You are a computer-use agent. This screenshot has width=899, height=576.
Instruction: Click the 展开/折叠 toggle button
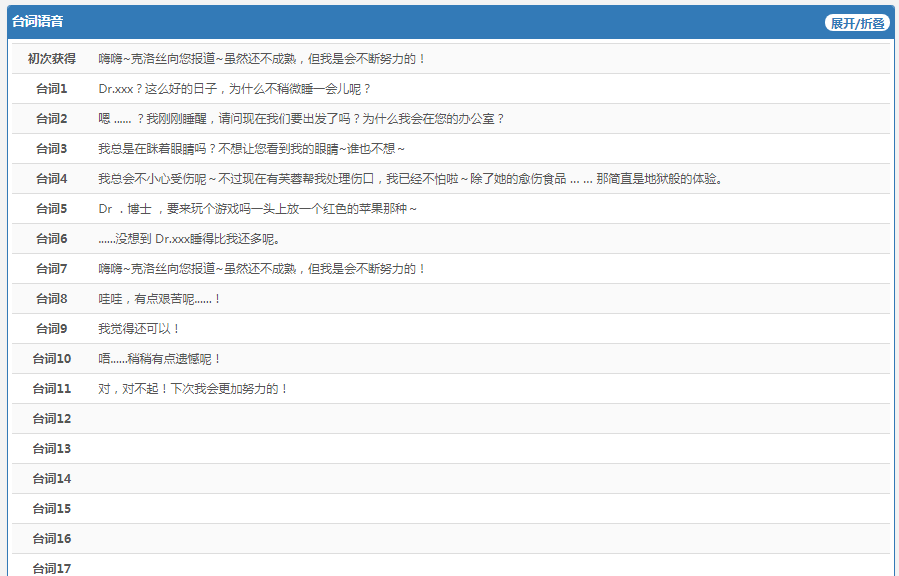[x=856, y=23]
